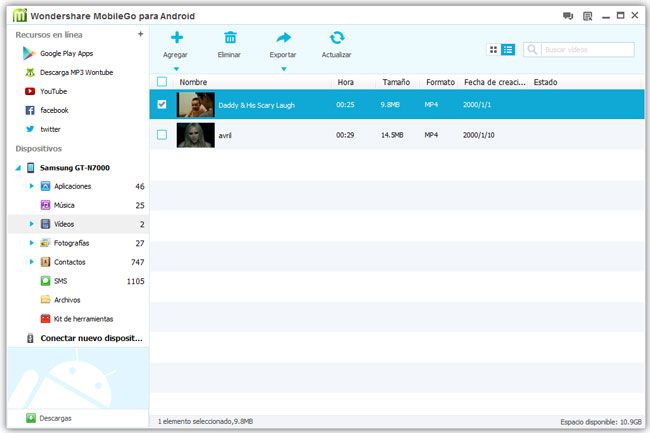650x433 pixels.
Task: Click Daddy & His Scary Laugh title
Action: [x=257, y=105]
